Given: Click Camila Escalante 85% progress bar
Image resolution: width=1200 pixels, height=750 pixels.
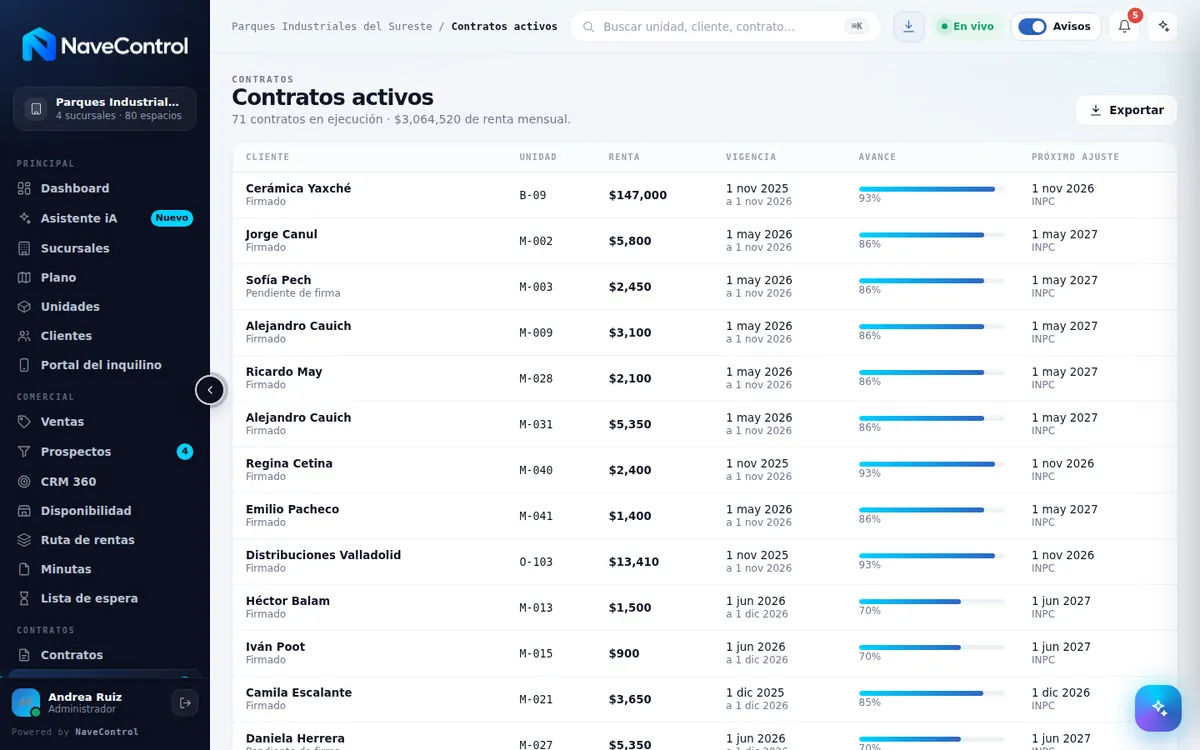Looking at the screenshot, I should tap(931, 693).
